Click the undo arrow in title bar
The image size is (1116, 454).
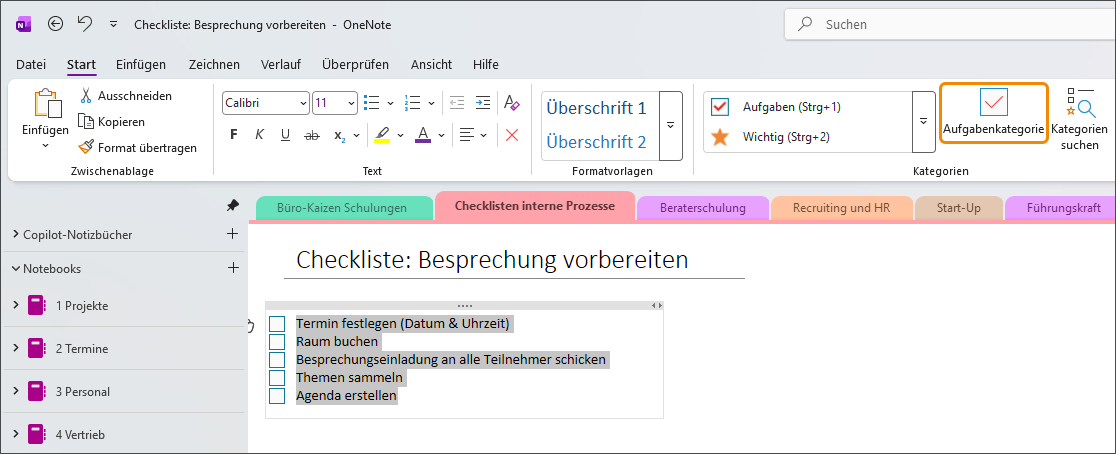click(x=85, y=23)
